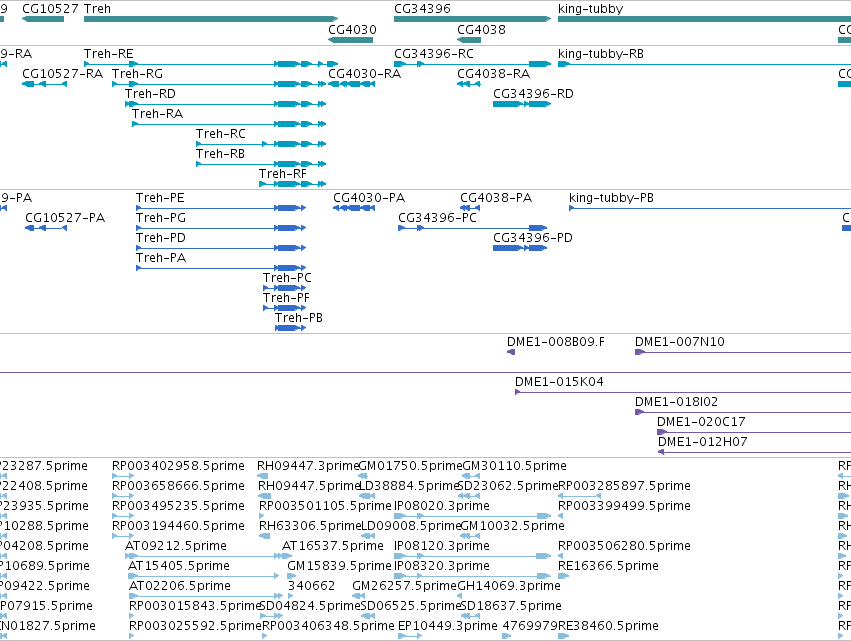The height and width of the screenshot is (641, 851).
Task: Select protein Treh-PB label
Action: (x=299, y=318)
